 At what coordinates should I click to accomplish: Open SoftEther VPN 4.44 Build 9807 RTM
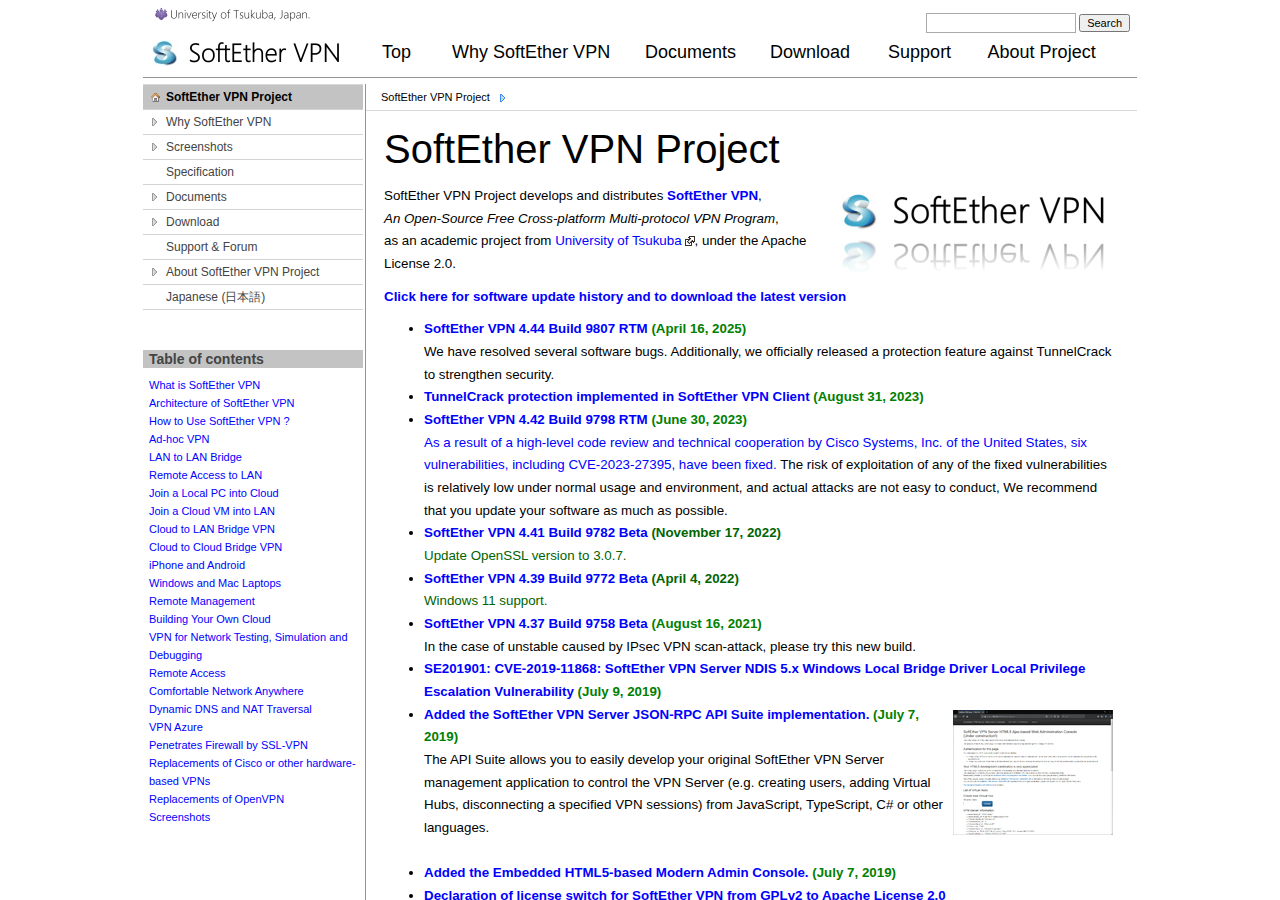tap(536, 329)
